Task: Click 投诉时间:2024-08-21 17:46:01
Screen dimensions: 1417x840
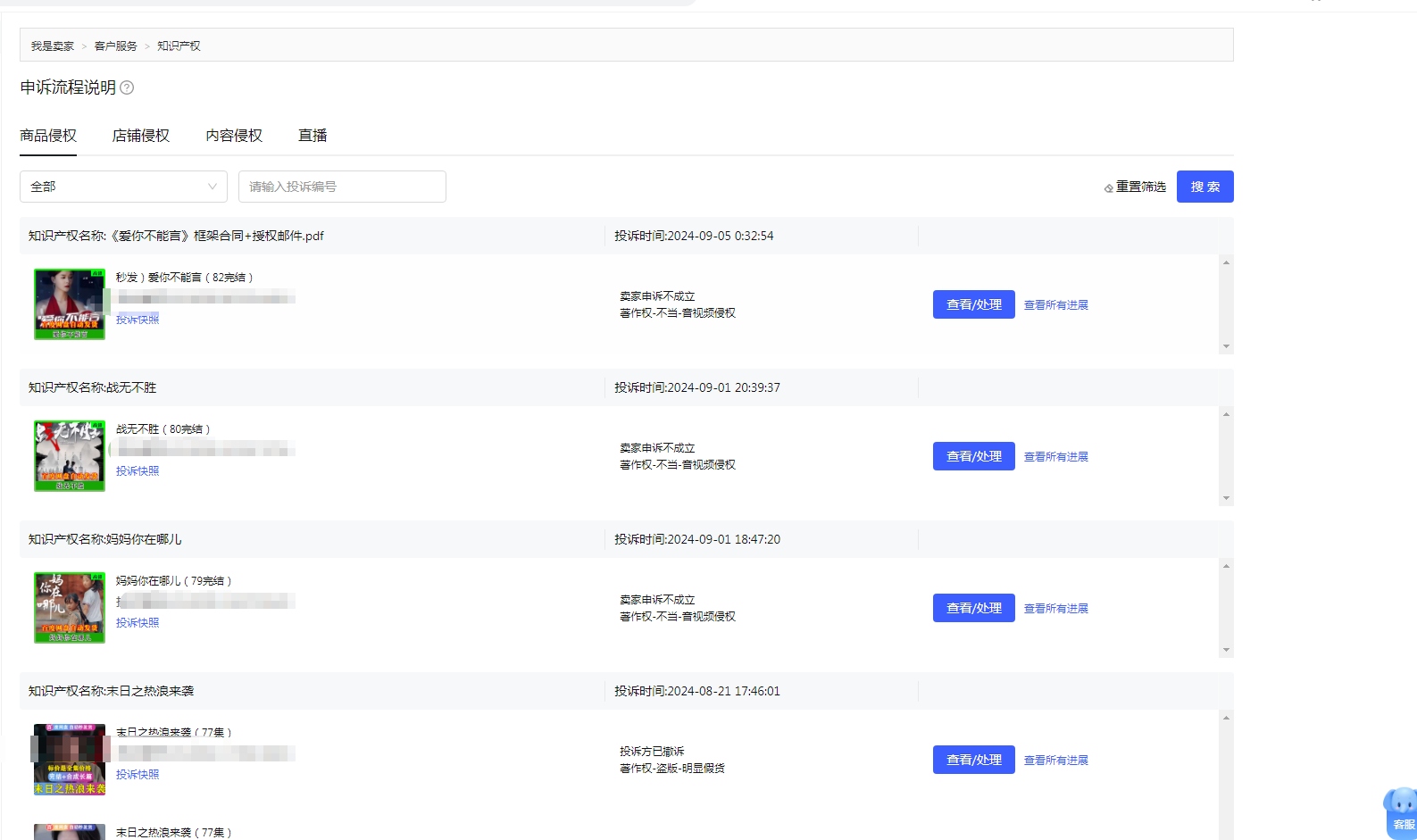Action: pyautogui.click(x=697, y=691)
